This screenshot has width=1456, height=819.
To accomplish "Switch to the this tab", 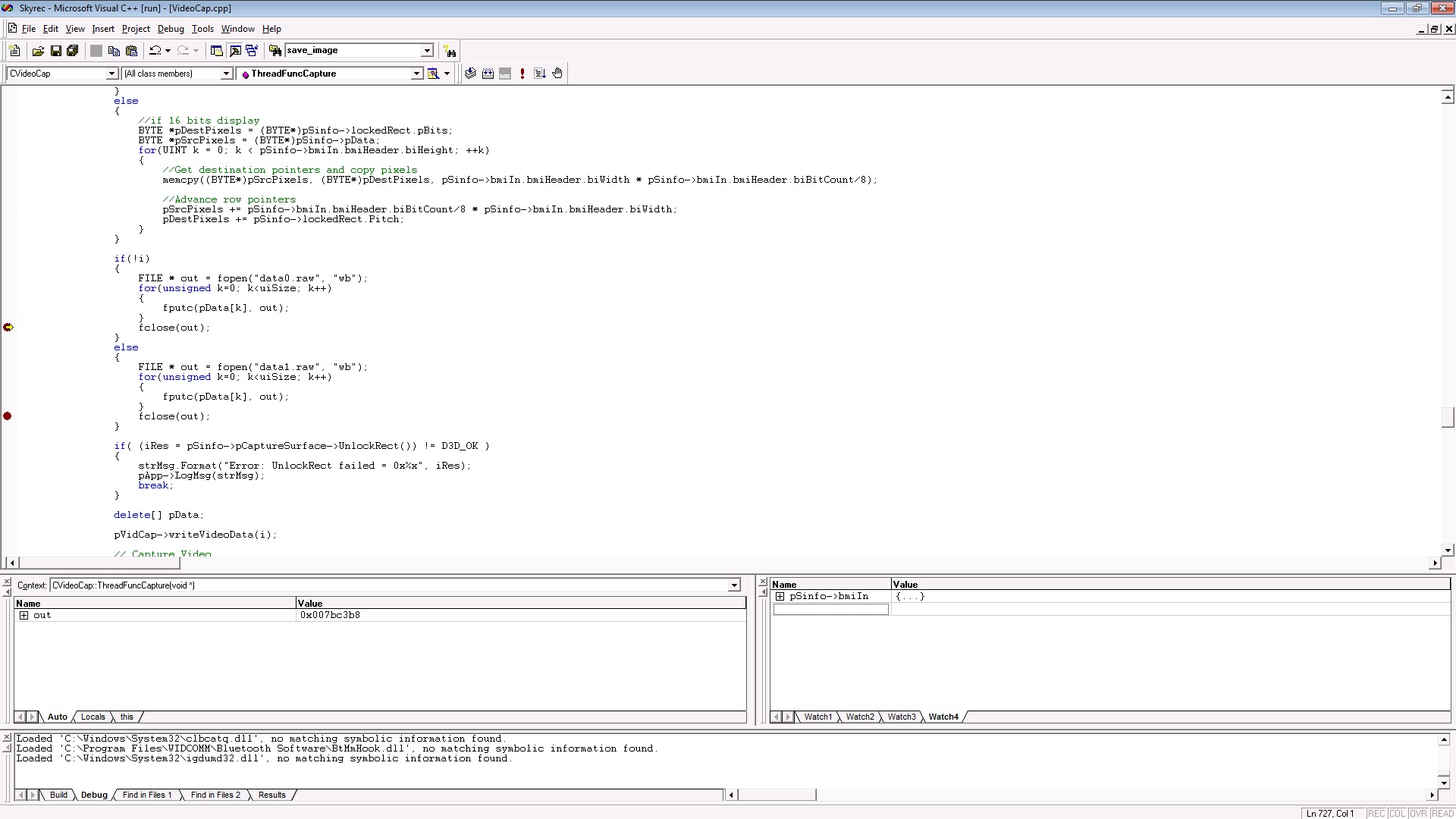I will [x=127, y=717].
